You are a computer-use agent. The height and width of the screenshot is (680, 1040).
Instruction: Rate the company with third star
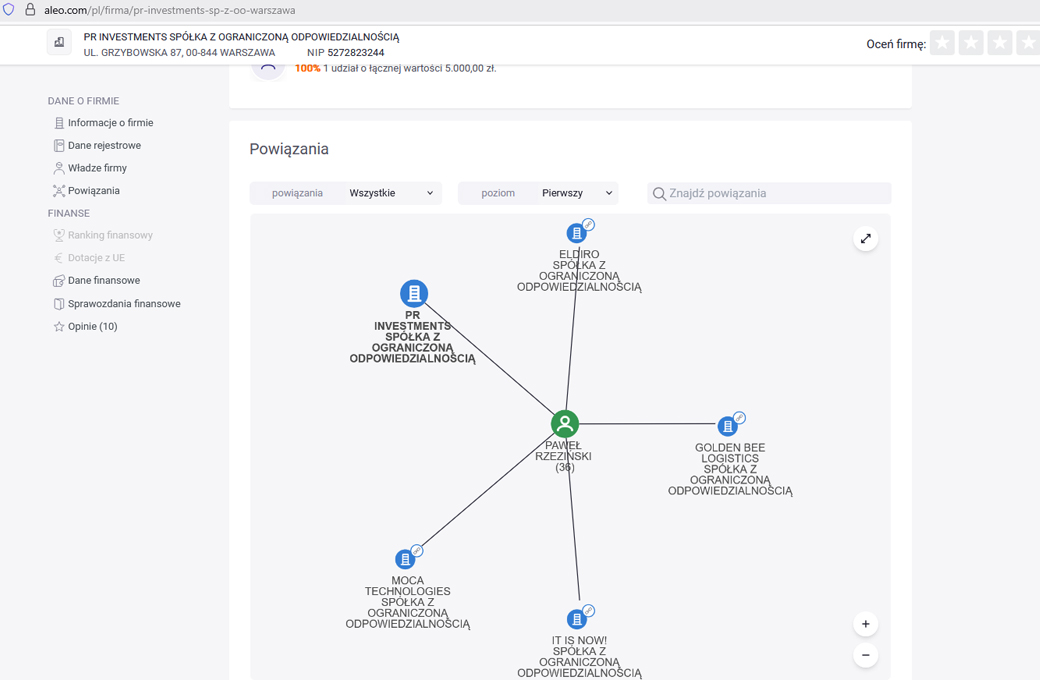tap(1000, 44)
